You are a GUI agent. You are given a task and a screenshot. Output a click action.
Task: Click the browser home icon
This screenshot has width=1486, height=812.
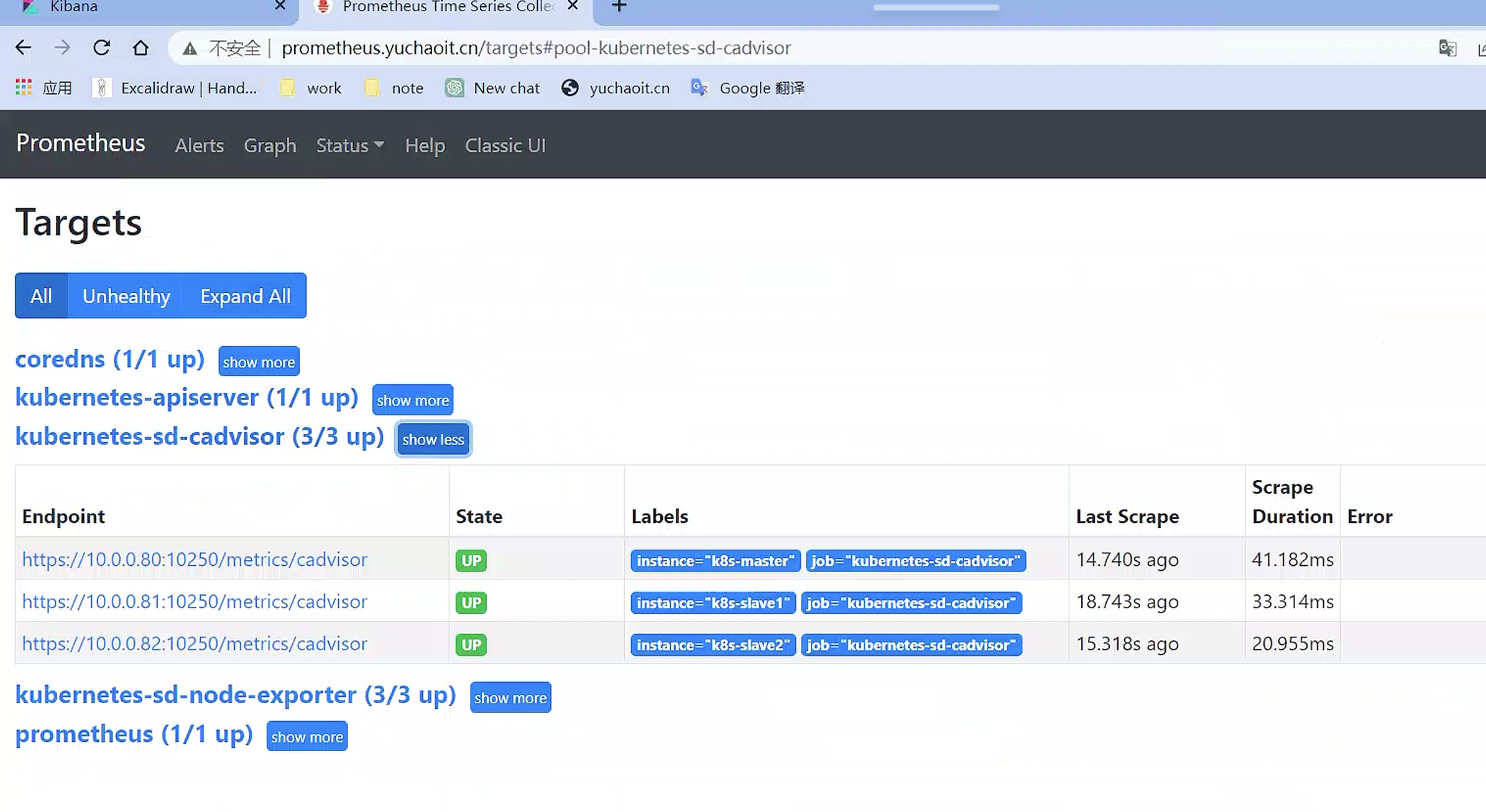141,48
